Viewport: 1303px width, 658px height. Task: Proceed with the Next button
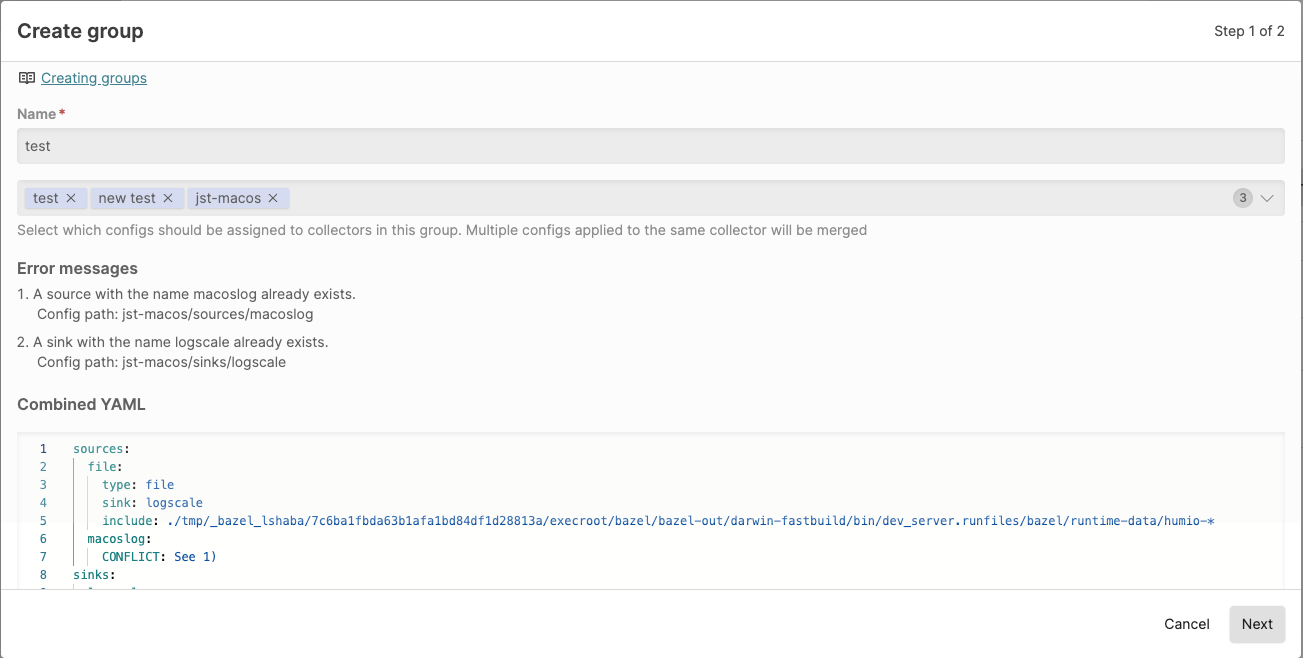point(1256,624)
